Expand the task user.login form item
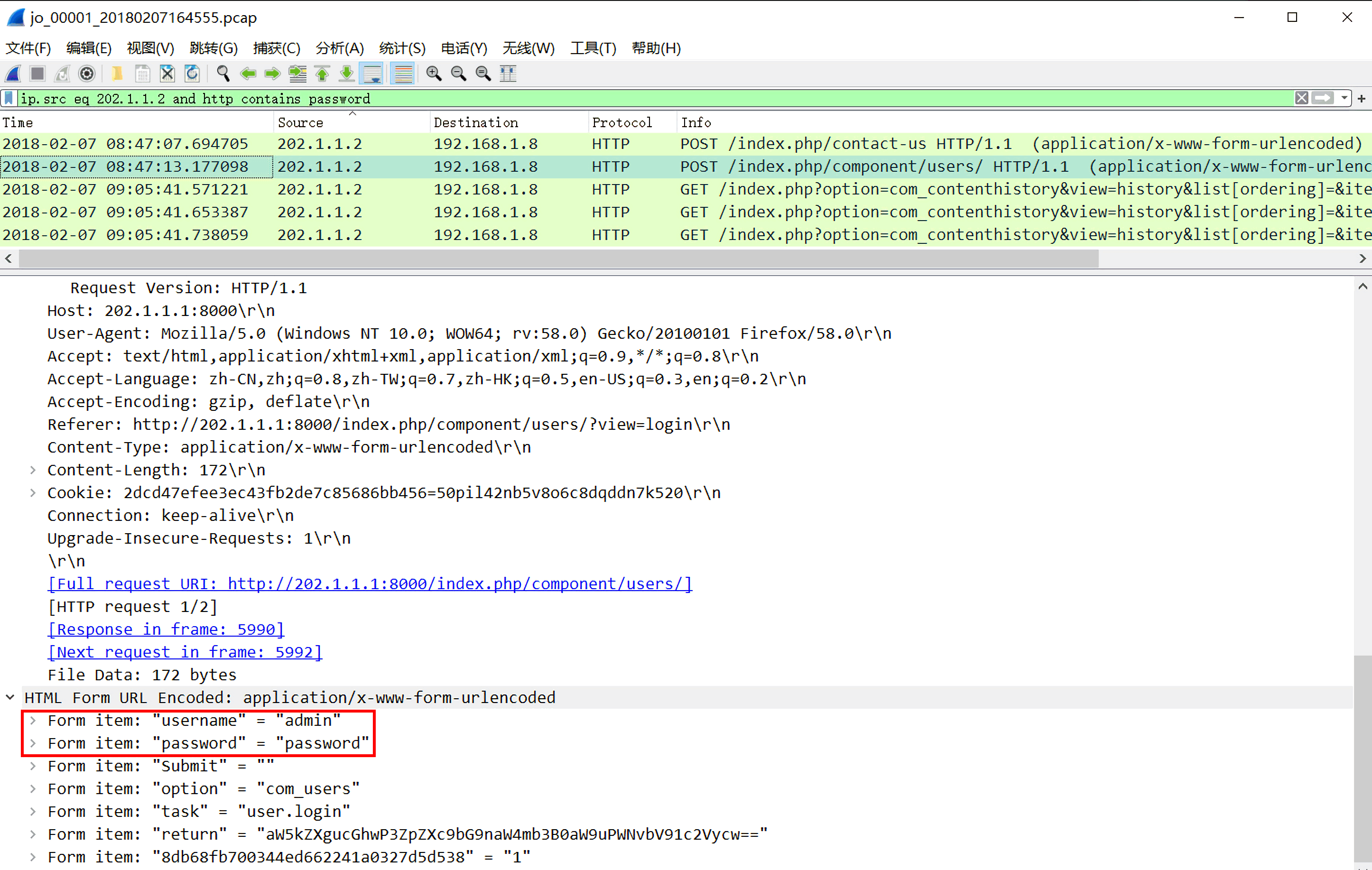The width and height of the screenshot is (1372, 870). [x=33, y=812]
